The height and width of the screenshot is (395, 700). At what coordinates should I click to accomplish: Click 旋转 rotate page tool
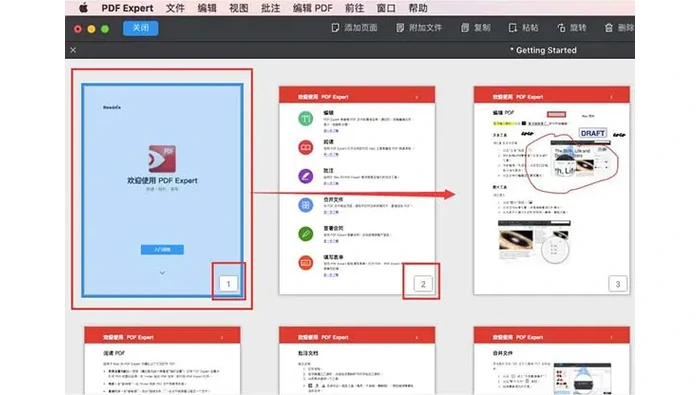[571, 28]
